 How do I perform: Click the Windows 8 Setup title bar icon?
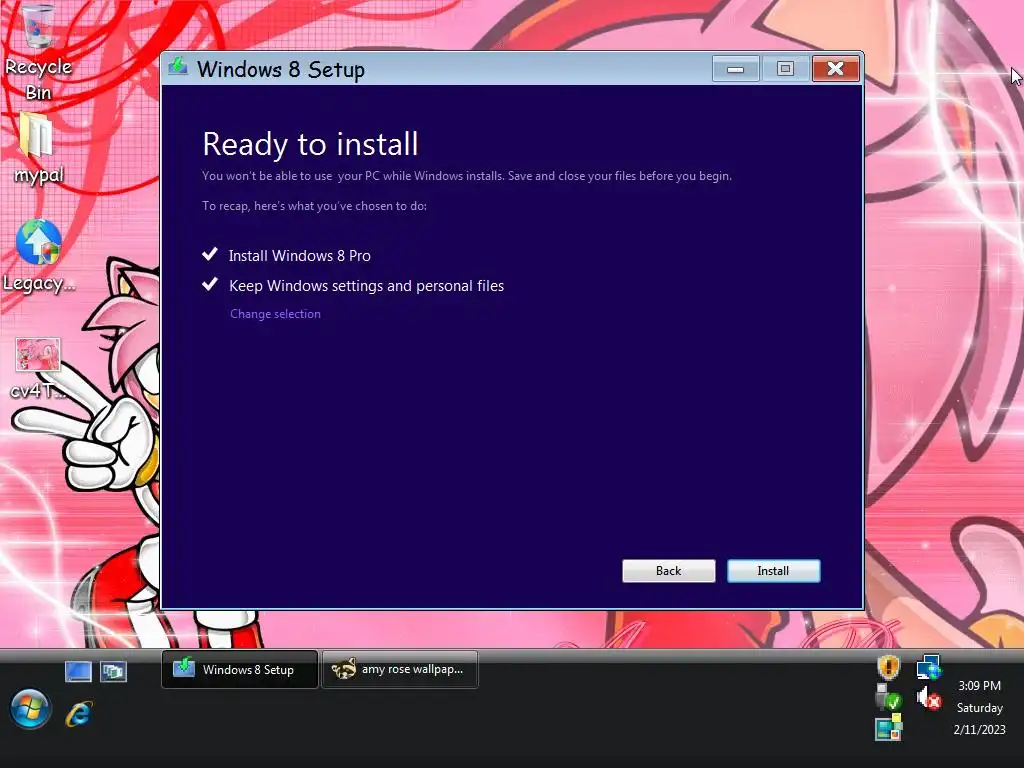(178, 67)
